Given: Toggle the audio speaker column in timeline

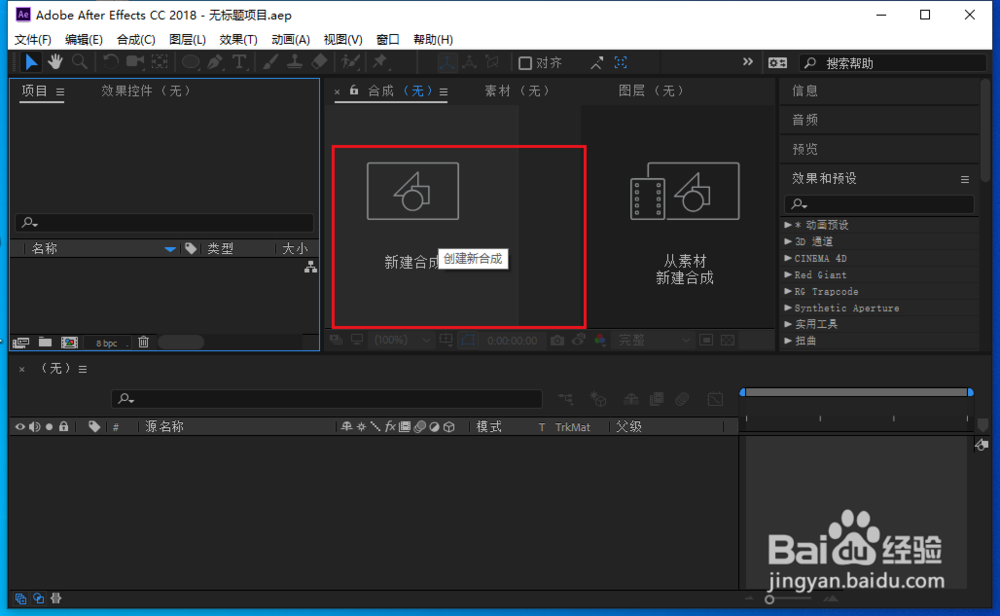Looking at the screenshot, I should (34, 427).
